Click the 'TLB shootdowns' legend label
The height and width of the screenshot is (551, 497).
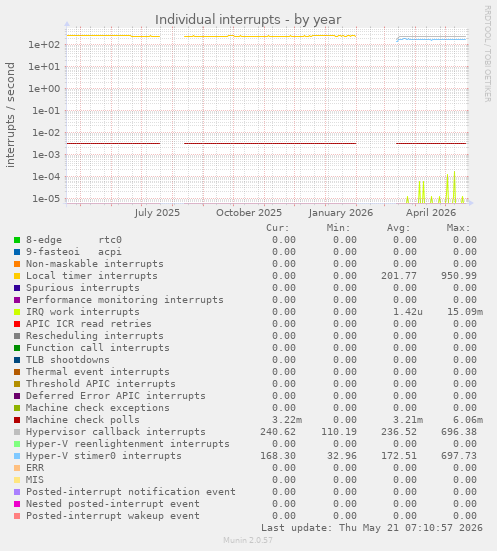[68, 360]
